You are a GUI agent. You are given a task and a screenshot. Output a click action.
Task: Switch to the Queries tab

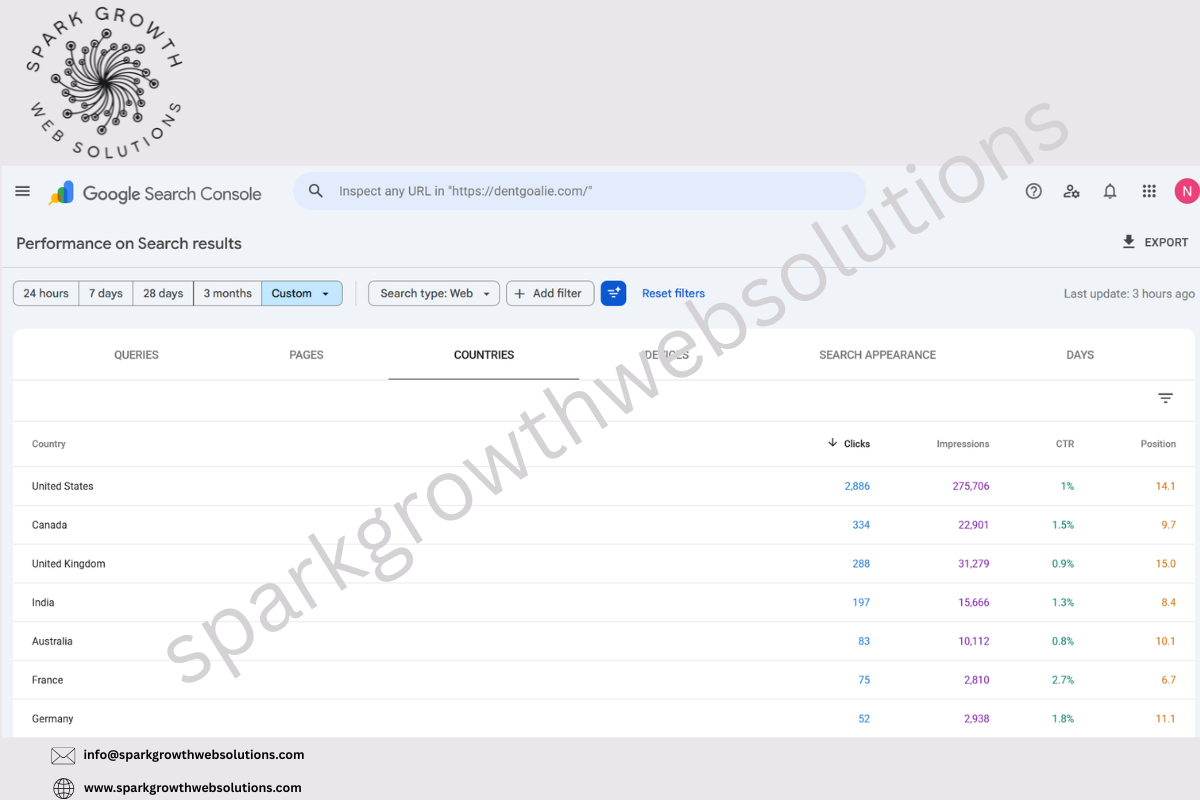[136, 355]
